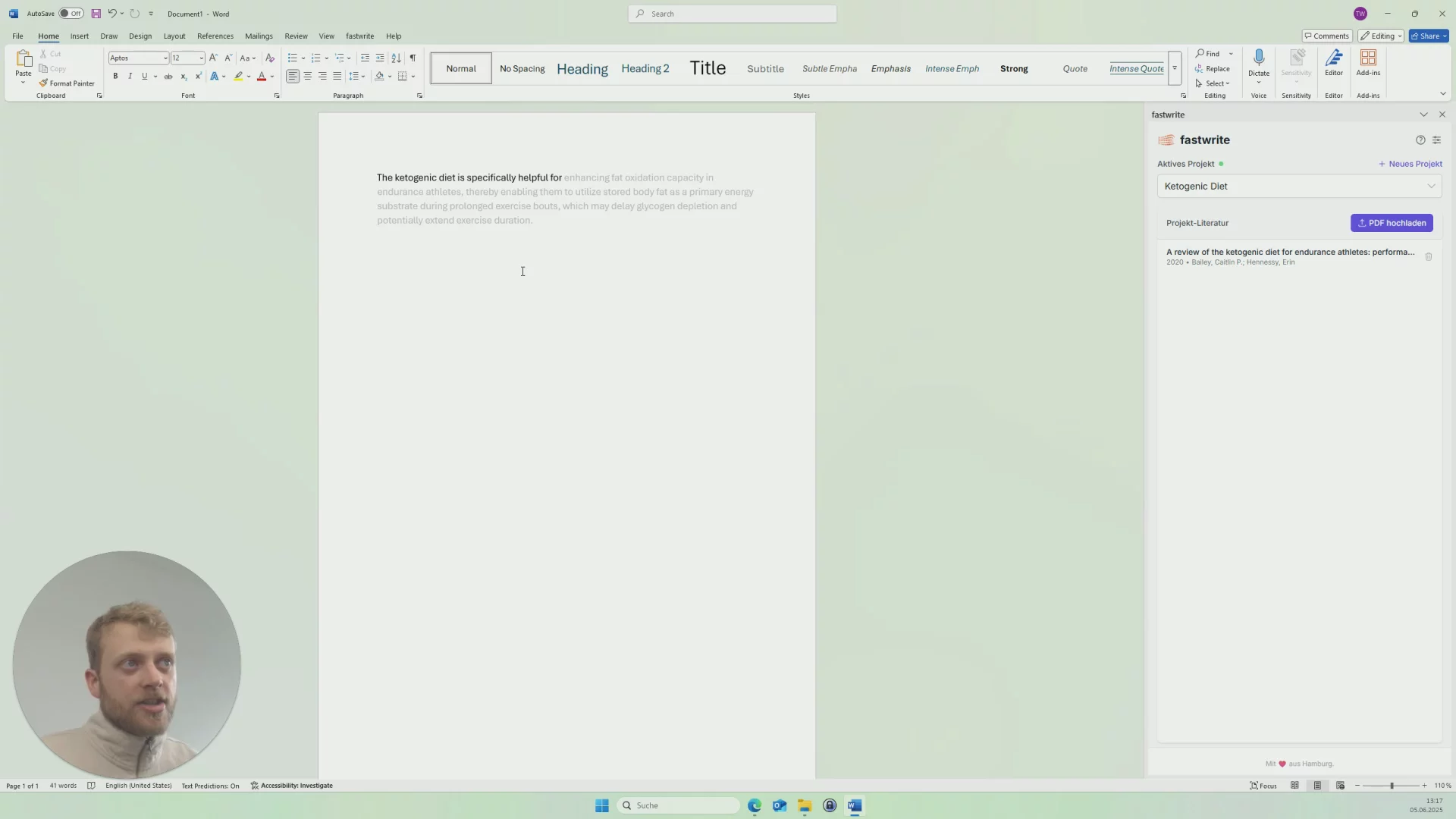Select the Format Painter tool
This screenshot has height=819, width=1456.
pyautogui.click(x=67, y=83)
